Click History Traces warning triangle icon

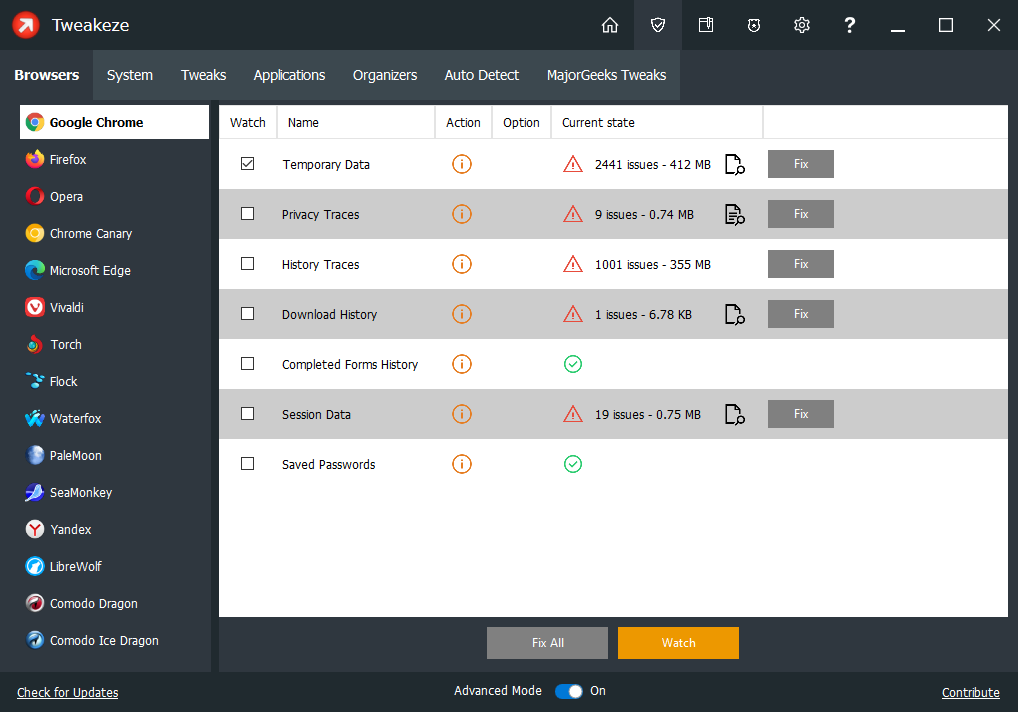tap(573, 264)
